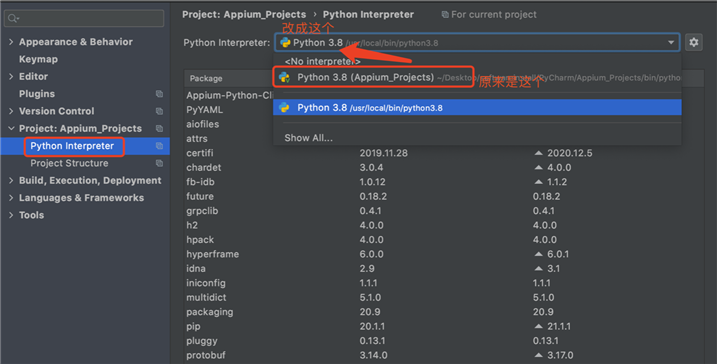Click the settings search input field

84,18
